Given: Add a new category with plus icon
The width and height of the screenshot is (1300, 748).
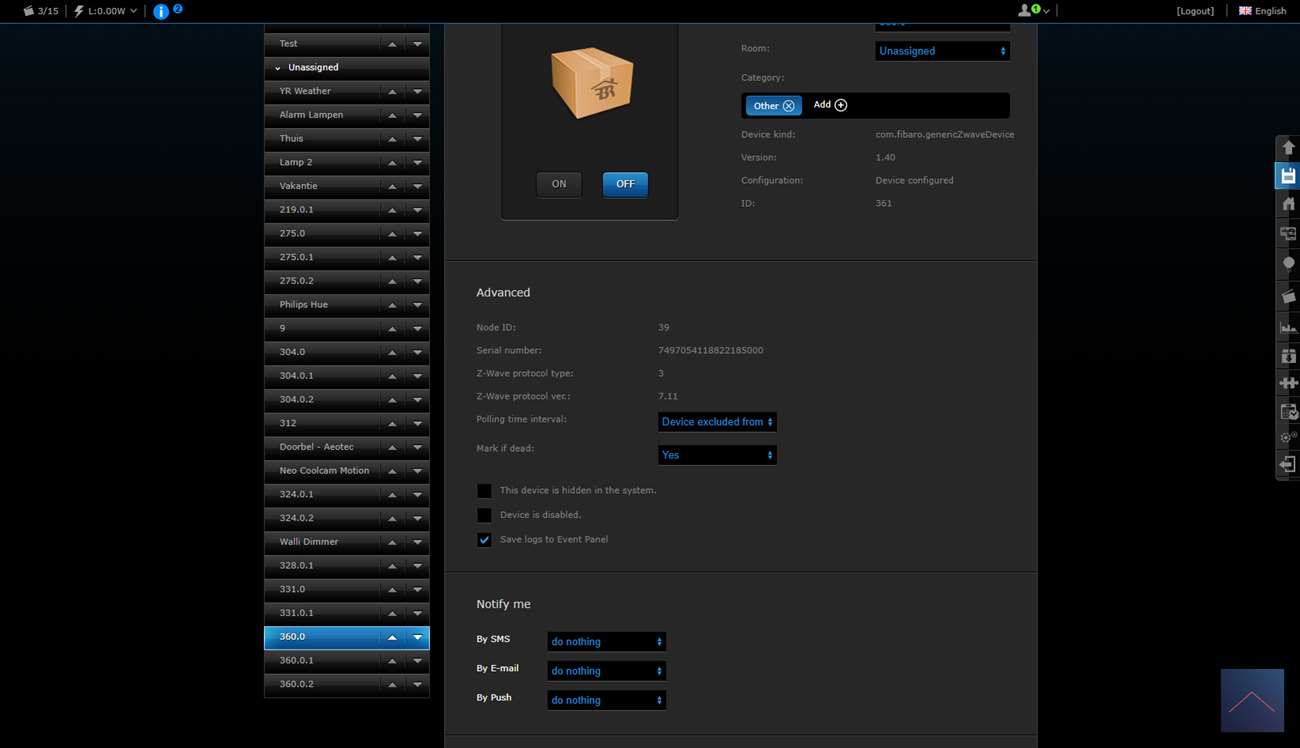Looking at the screenshot, I should click(x=840, y=105).
